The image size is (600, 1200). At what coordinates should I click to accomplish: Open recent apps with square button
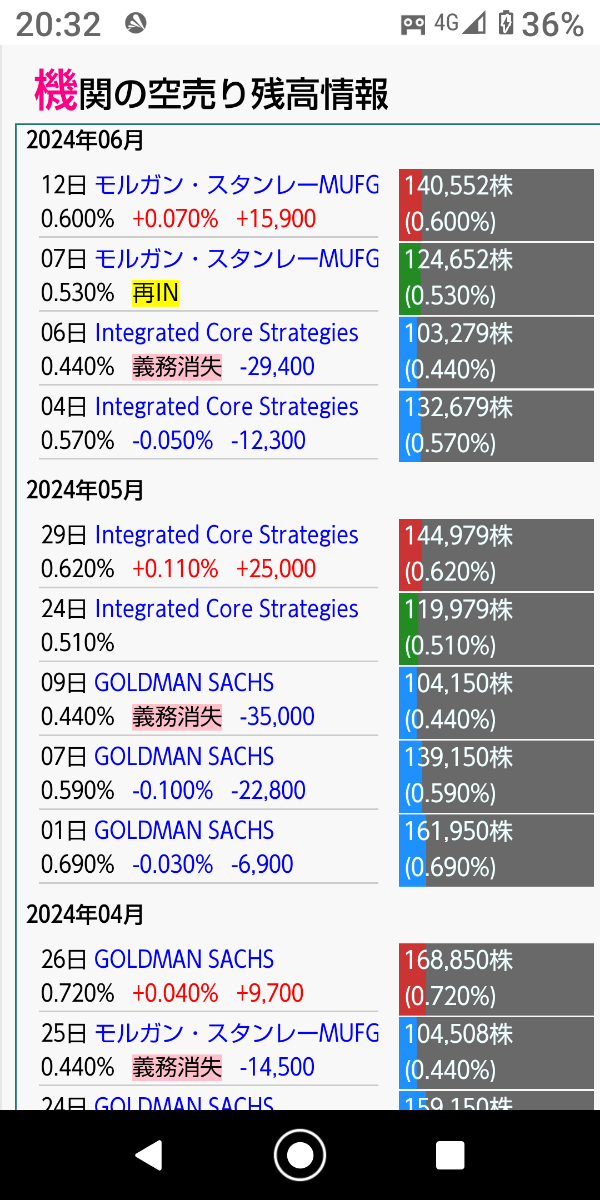point(450,1155)
